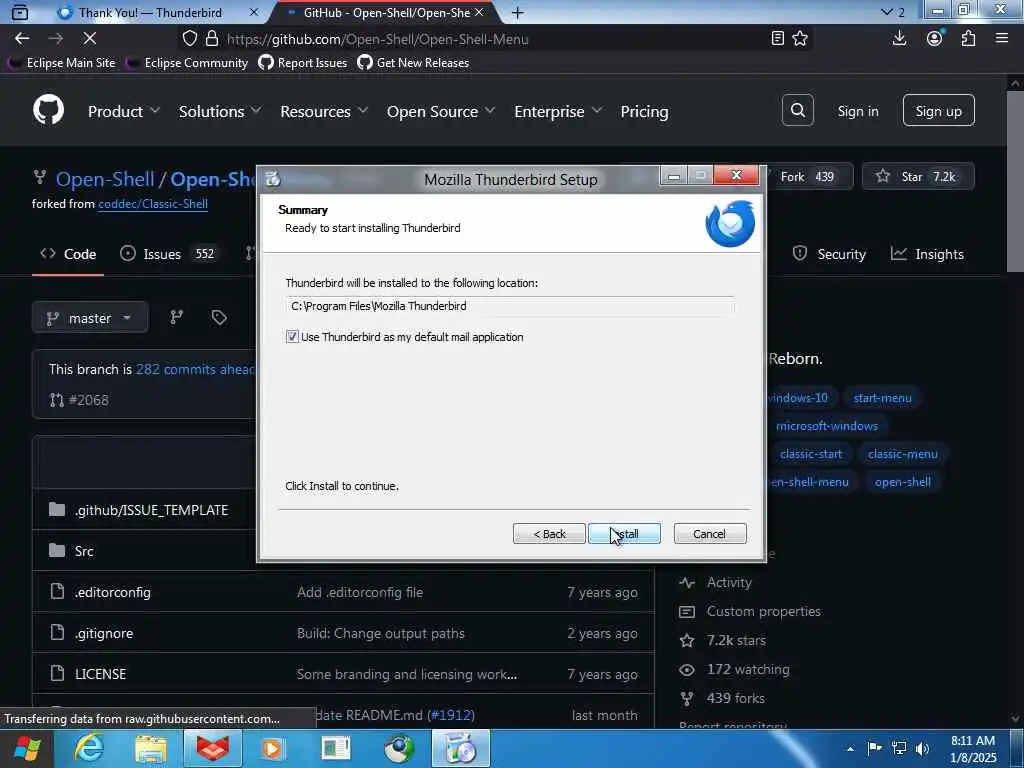Close the Thank You Thunderbird tab
This screenshot has height=768, width=1024.
pos(254,12)
